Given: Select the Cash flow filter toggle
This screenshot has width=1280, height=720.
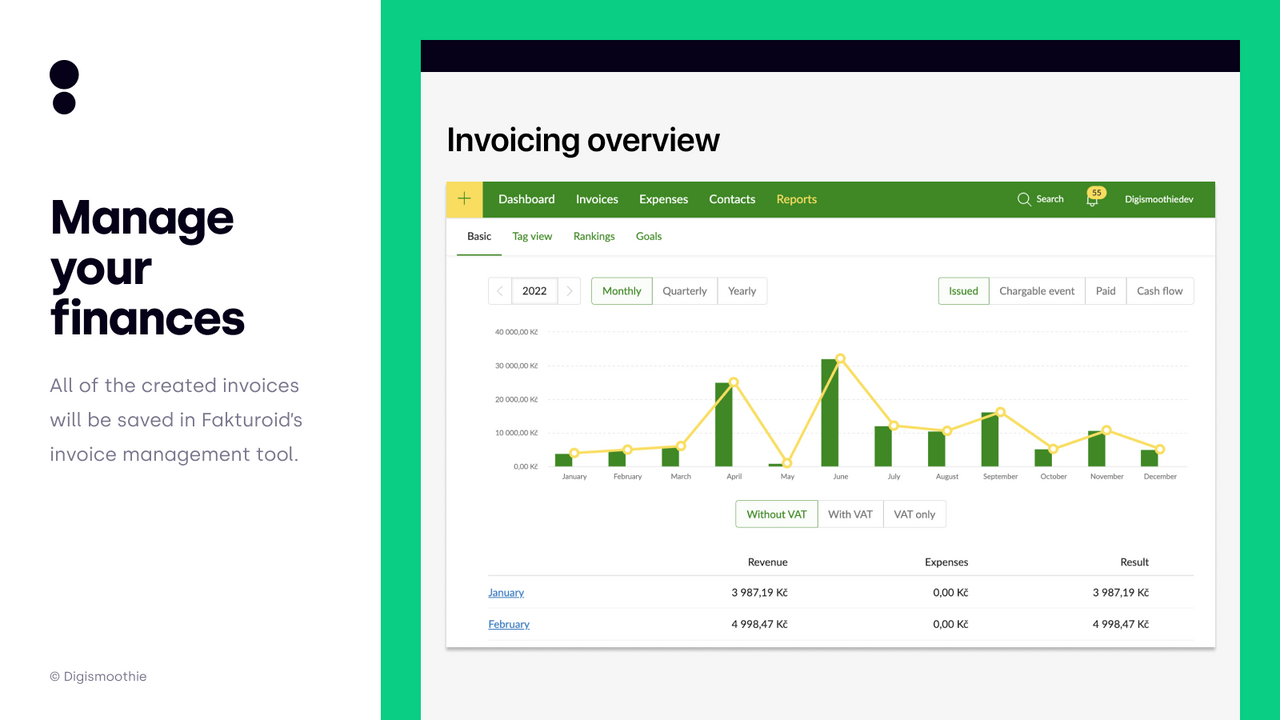Looking at the screenshot, I should (x=1160, y=291).
